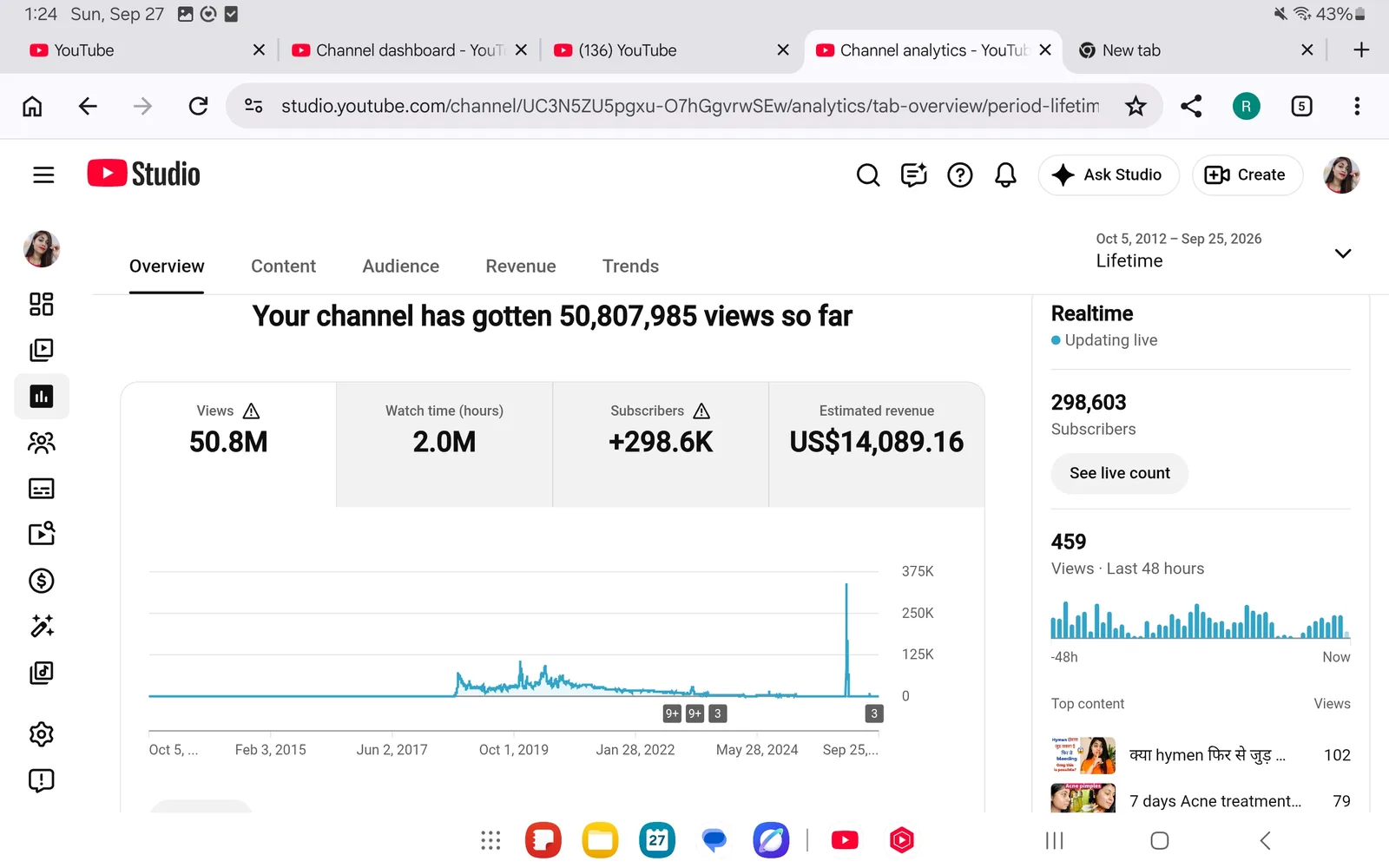Switch to the Overview analytics tab
The height and width of the screenshot is (868, 1389).
coord(167,266)
